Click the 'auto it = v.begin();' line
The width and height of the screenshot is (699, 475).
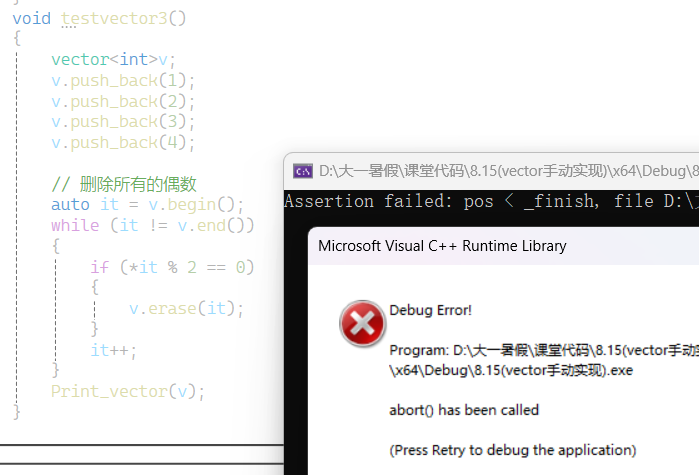click(x=148, y=205)
